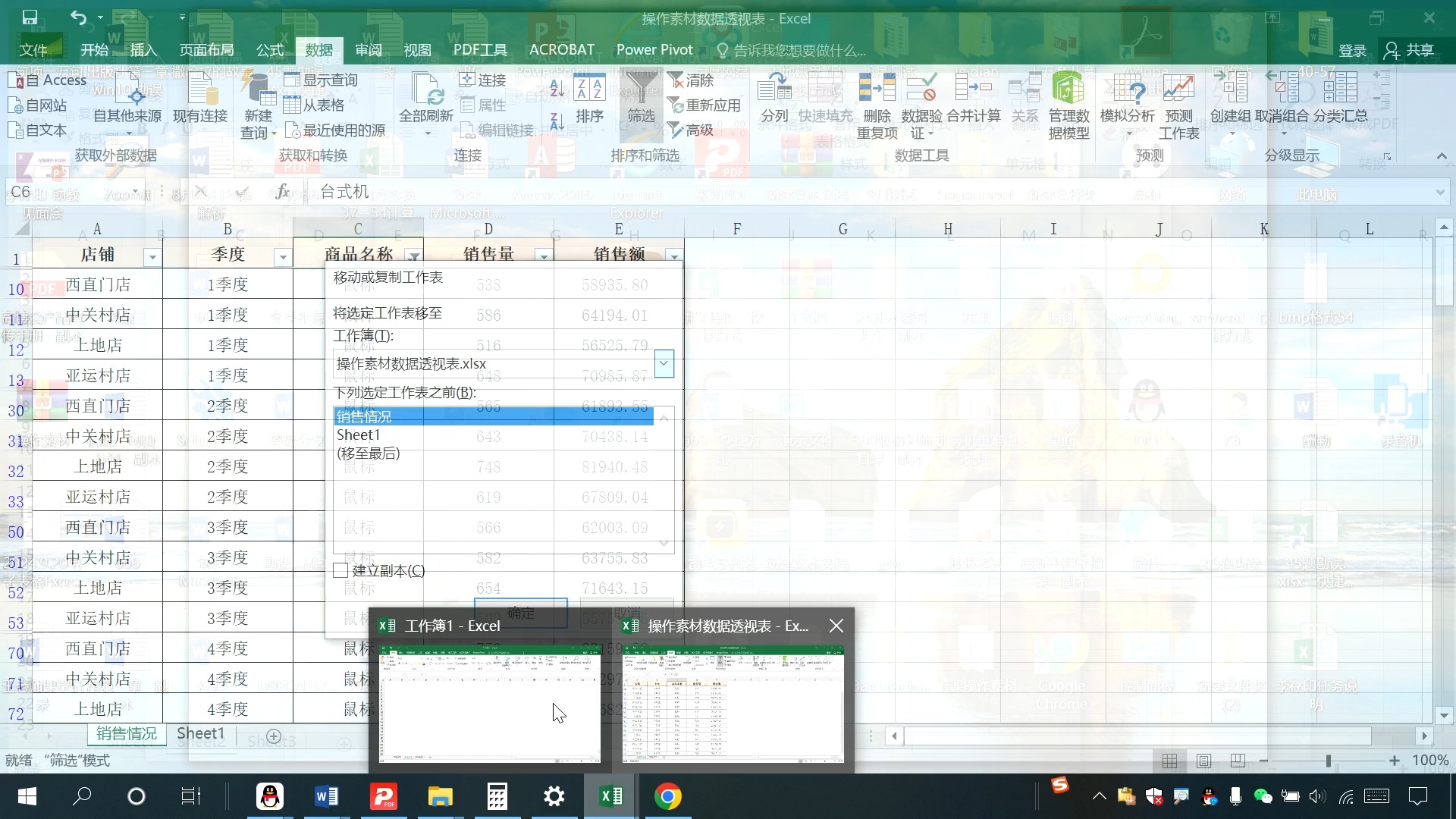Image resolution: width=1456 pixels, height=819 pixels.
Task: Switch to the Sheet1 worksheet tab
Action: point(200,733)
